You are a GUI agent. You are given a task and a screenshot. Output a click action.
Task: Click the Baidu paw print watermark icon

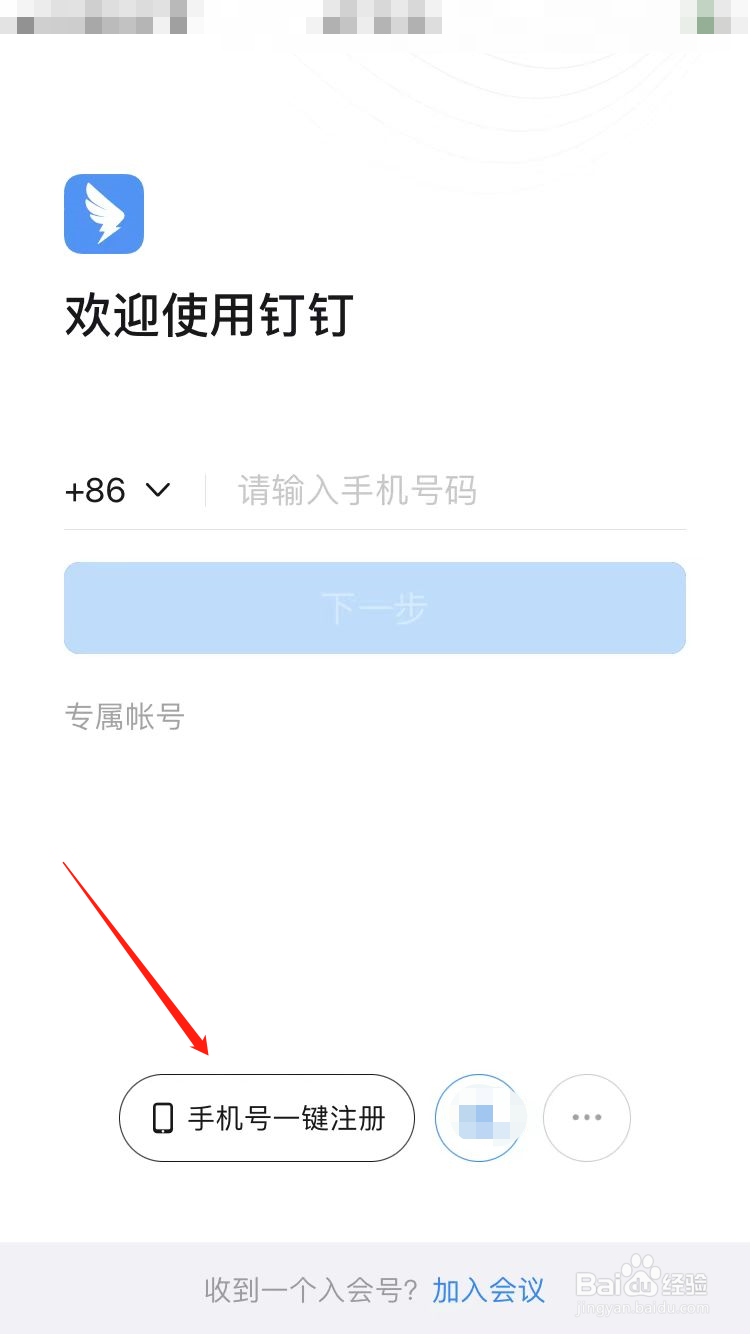pos(643,1276)
